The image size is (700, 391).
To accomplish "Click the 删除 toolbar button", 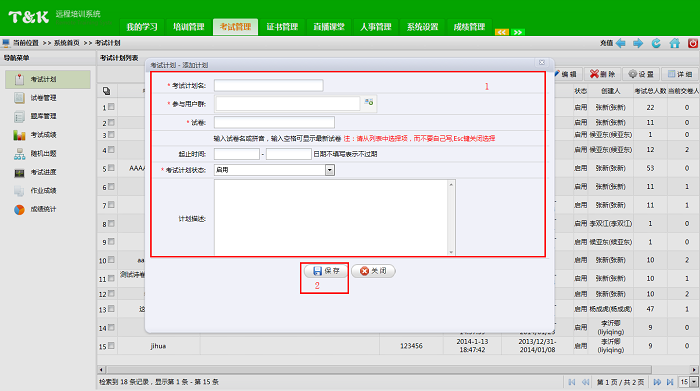I will click(x=603, y=74).
